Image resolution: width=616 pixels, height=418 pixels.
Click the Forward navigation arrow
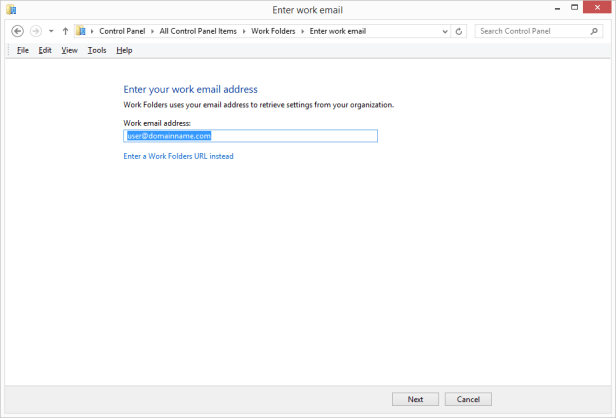(x=37, y=31)
